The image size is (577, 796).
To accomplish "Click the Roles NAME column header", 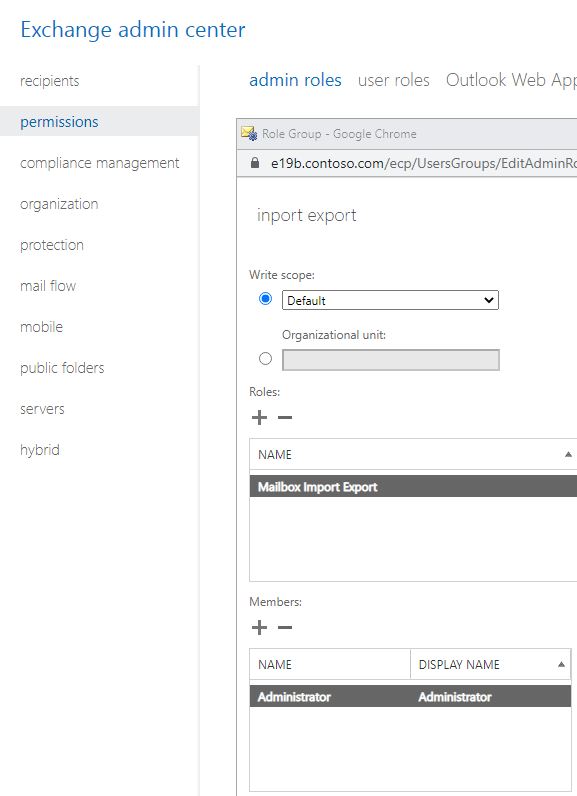I will [x=413, y=454].
